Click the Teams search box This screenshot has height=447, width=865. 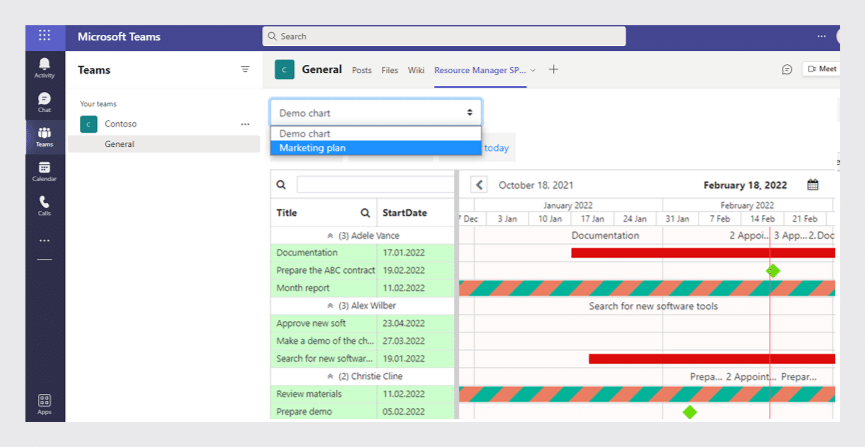(444, 36)
